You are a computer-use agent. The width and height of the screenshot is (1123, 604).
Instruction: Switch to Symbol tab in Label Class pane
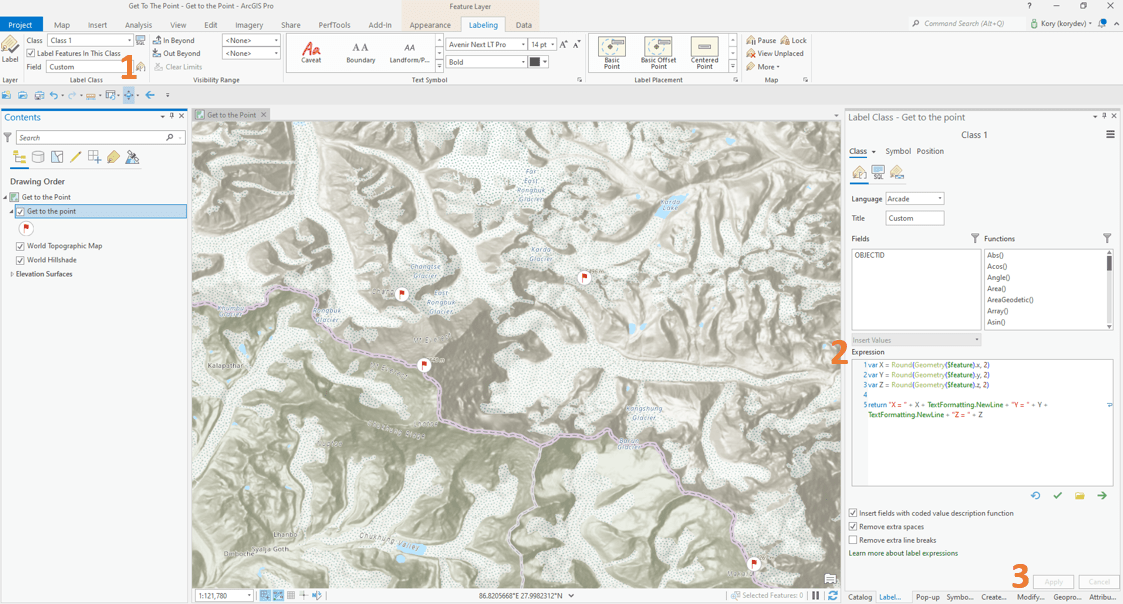click(x=897, y=151)
